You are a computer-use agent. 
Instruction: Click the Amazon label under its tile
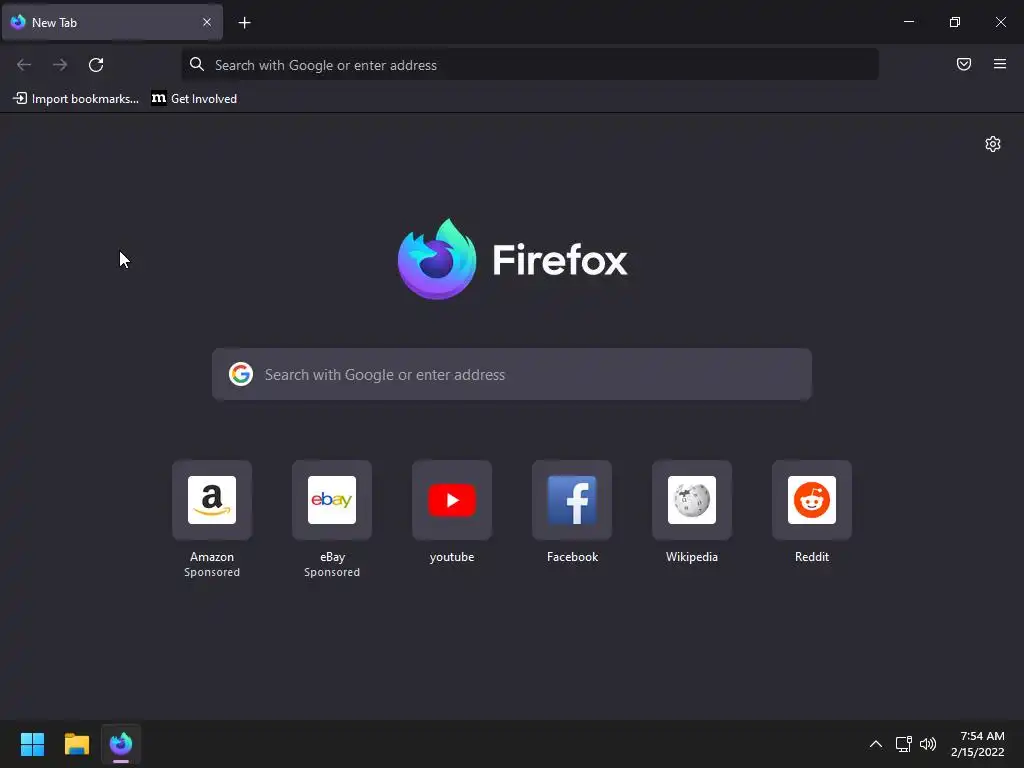point(212,557)
